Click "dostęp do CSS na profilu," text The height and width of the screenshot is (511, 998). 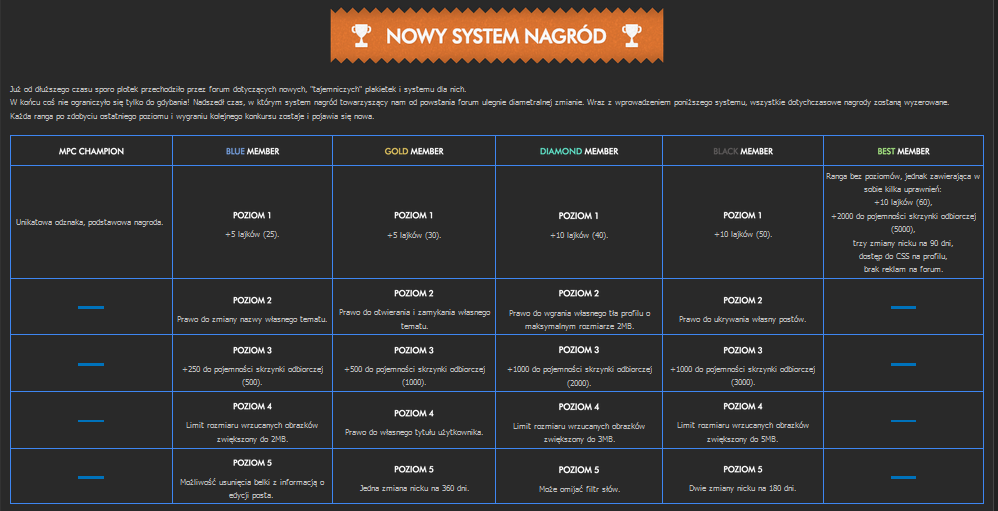[x=903, y=256]
